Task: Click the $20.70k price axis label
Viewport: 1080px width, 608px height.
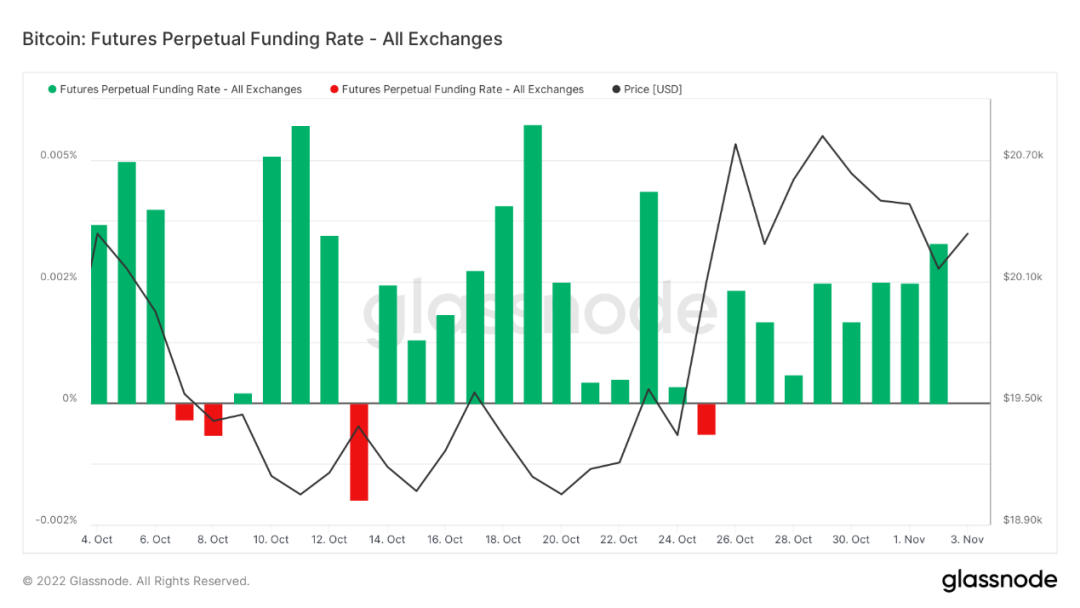Action: tap(1023, 156)
